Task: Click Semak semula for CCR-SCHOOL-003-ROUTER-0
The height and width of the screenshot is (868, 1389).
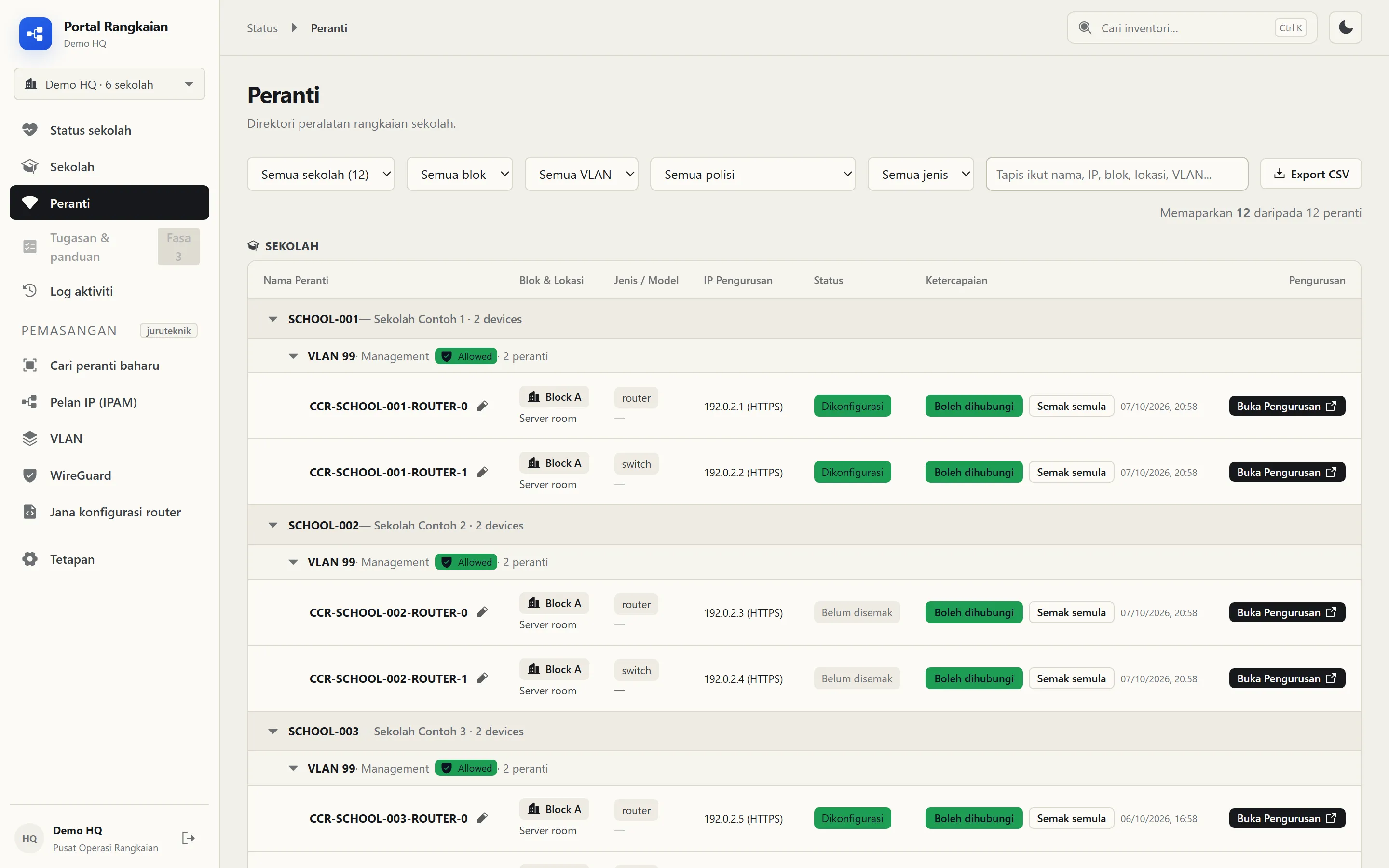Action: [1071, 819]
